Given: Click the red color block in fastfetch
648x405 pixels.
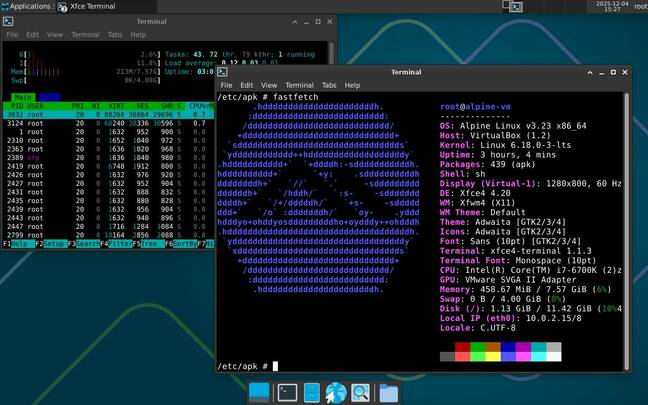Looking at the screenshot, I should [462, 347].
